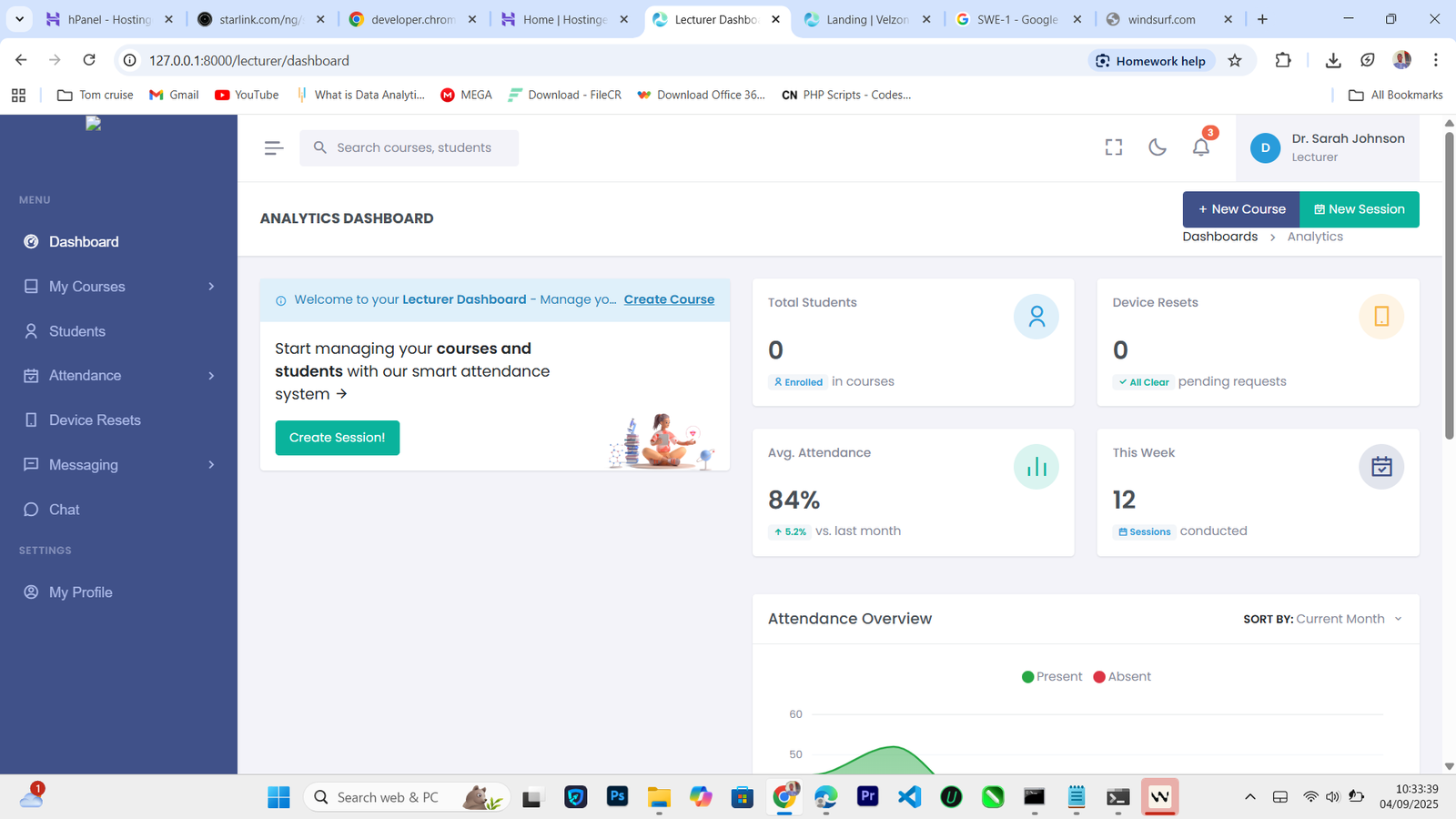Switch to the Landing | Velzon browser tab
Screen dimensions: 1456x819
866,19
